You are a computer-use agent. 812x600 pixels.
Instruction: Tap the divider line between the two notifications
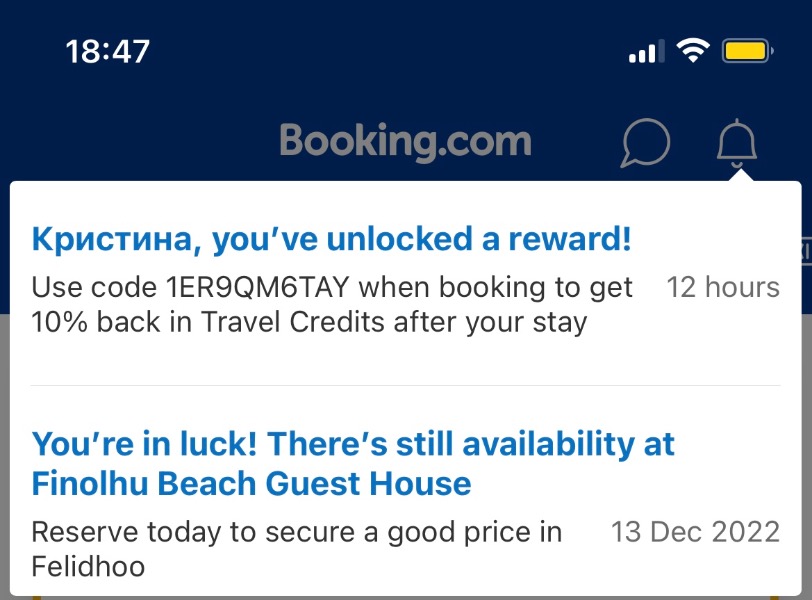tap(405, 385)
